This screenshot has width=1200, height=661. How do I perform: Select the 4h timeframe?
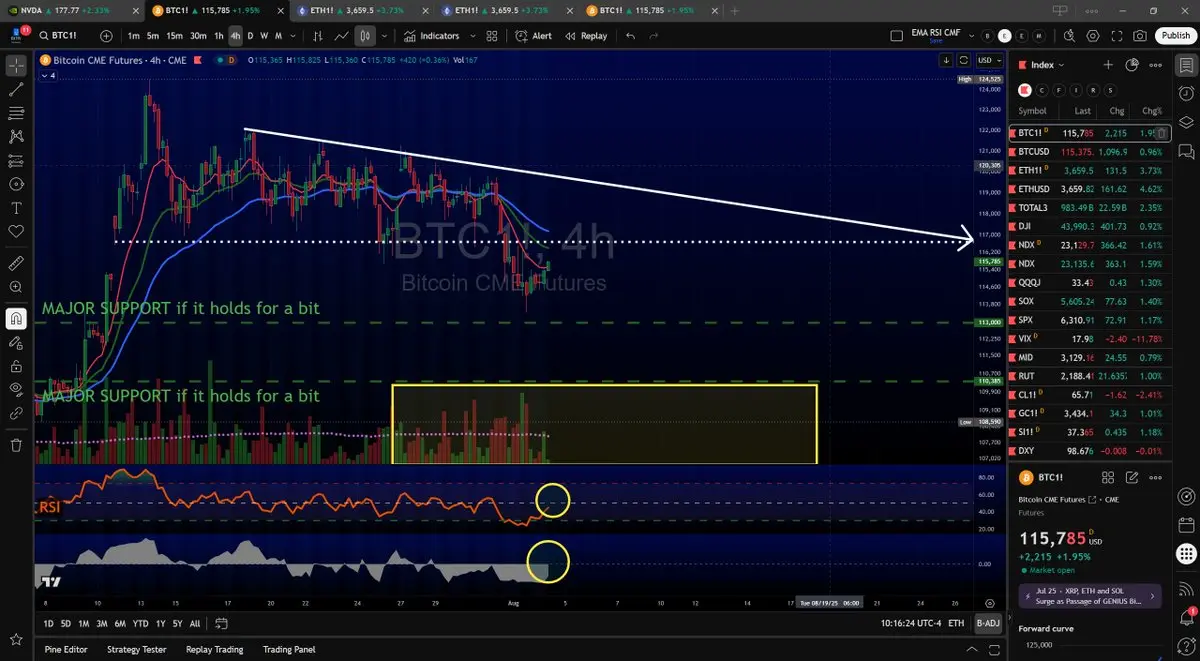pyautogui.click(x=236, y=36)
